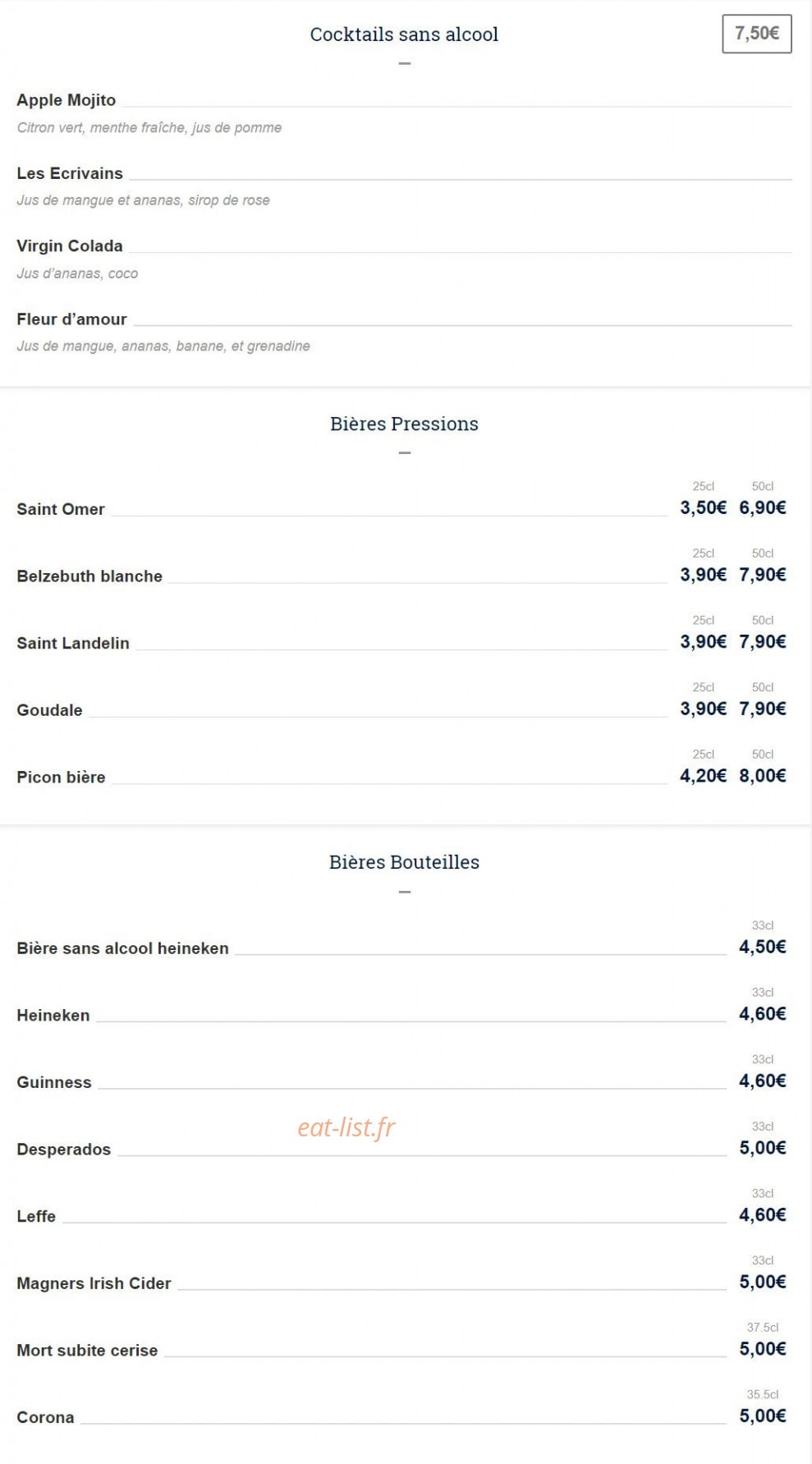Select the Guinness bottle entry
The image size is (812, 1464).
click(x=54, y=1082)
